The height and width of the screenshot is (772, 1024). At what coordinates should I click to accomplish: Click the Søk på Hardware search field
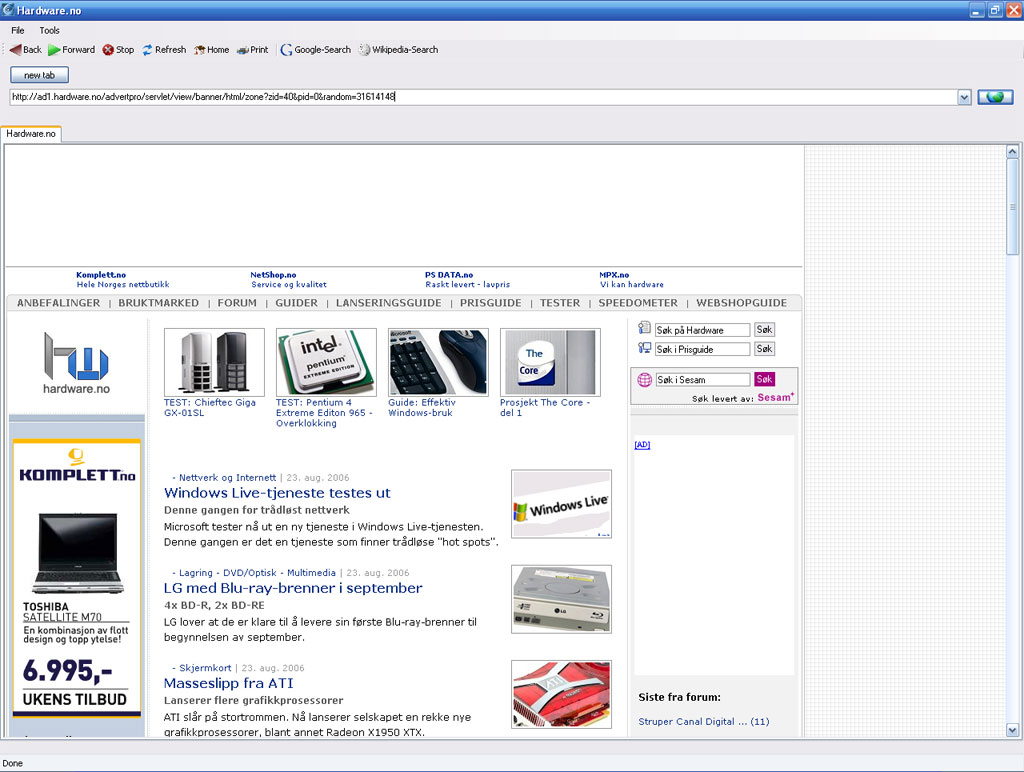[702, 330]
